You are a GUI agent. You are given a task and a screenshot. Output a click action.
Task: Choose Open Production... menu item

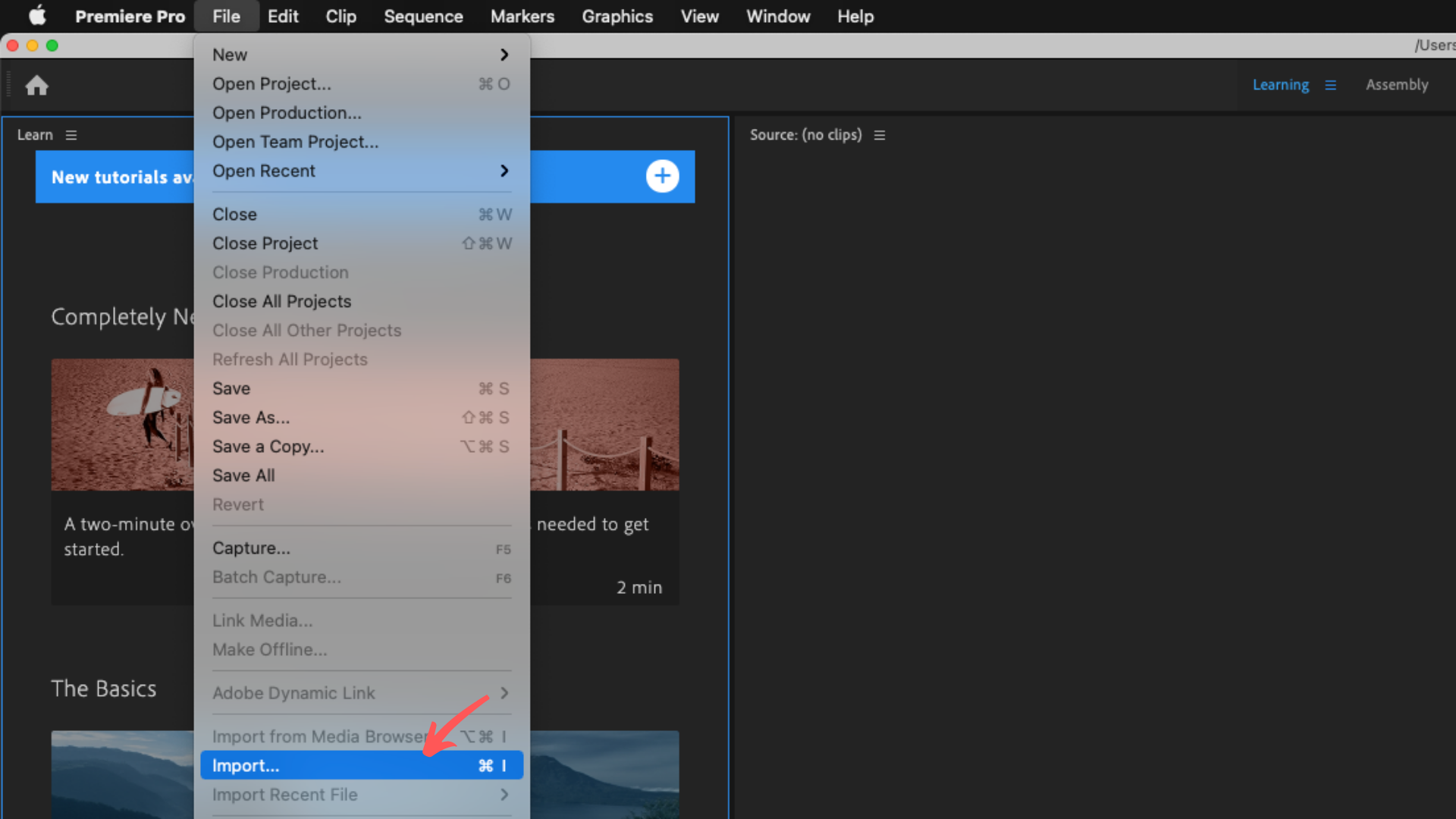coord(362,113)
